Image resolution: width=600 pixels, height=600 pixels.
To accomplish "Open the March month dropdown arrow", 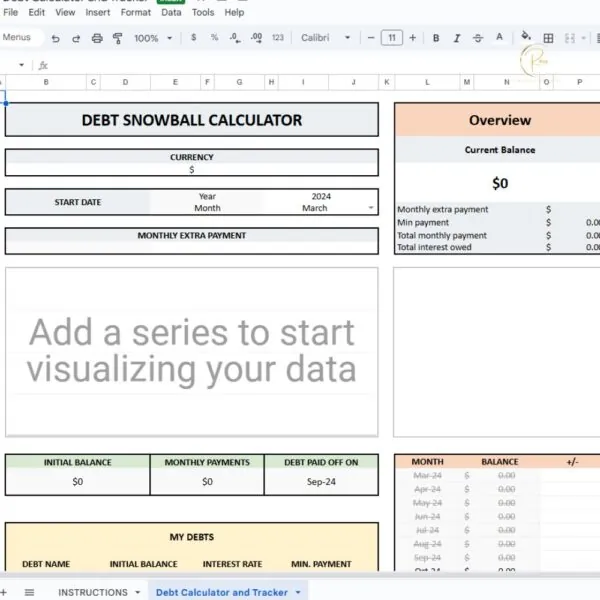I will 370,208.
